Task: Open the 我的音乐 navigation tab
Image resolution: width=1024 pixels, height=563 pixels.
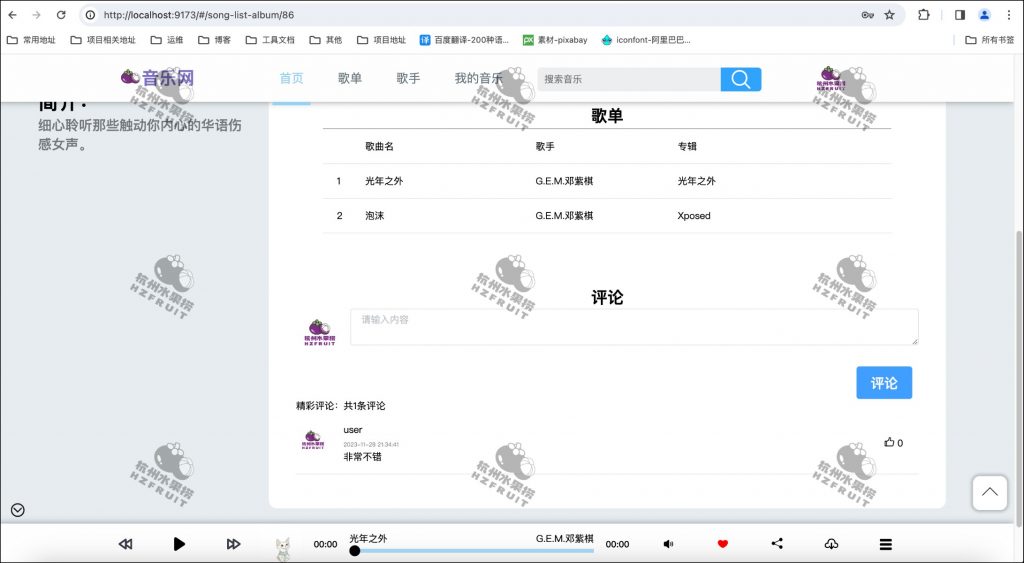Action: [479, 78]
